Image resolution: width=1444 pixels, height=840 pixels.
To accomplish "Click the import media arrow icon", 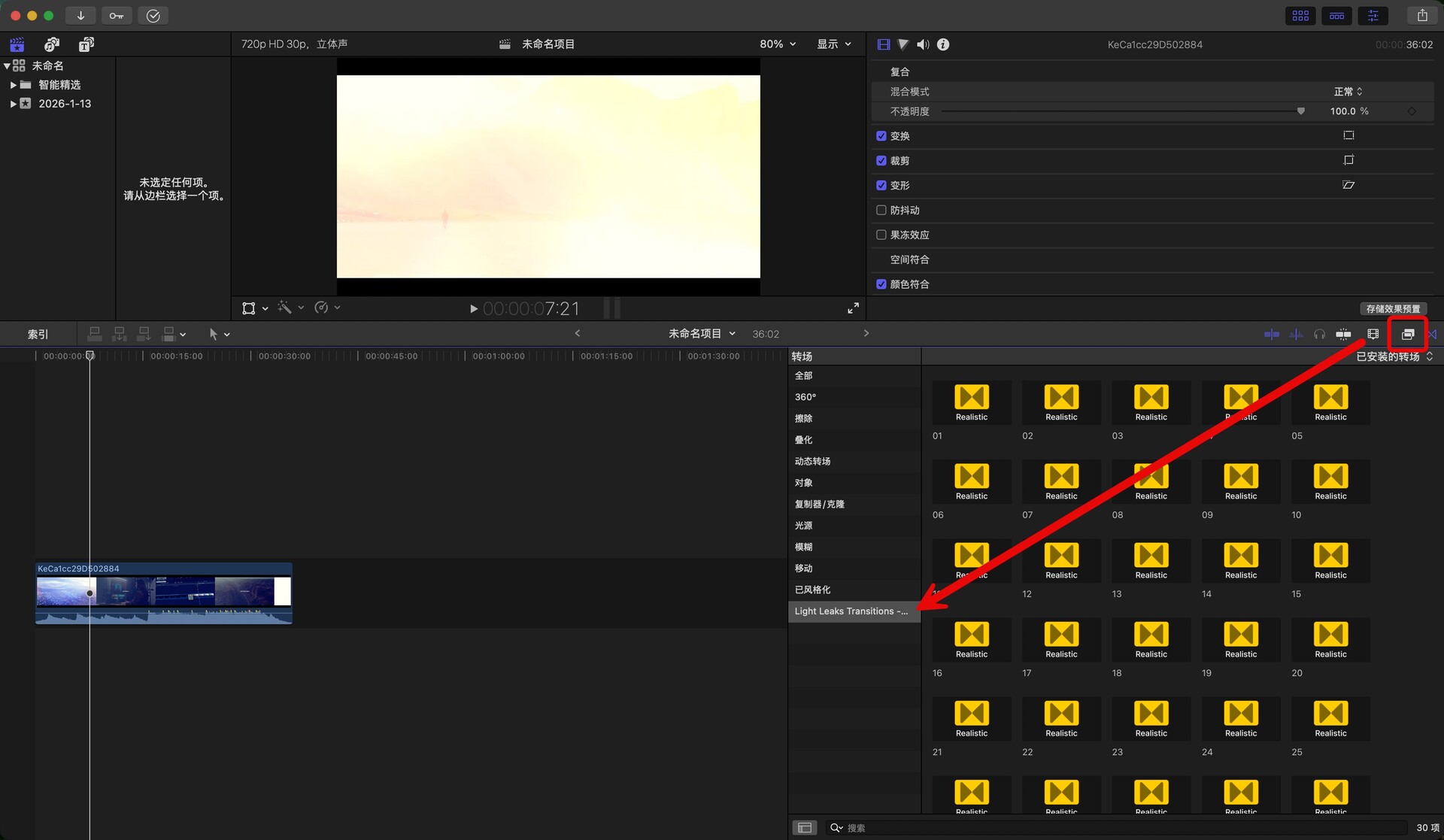I will [x=80, y=15].
